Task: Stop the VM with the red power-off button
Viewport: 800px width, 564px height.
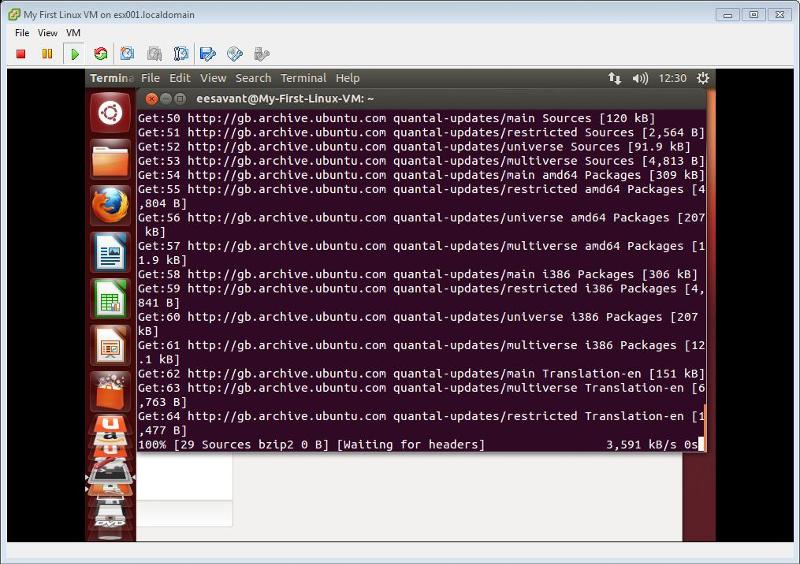Action: (21, 54)
